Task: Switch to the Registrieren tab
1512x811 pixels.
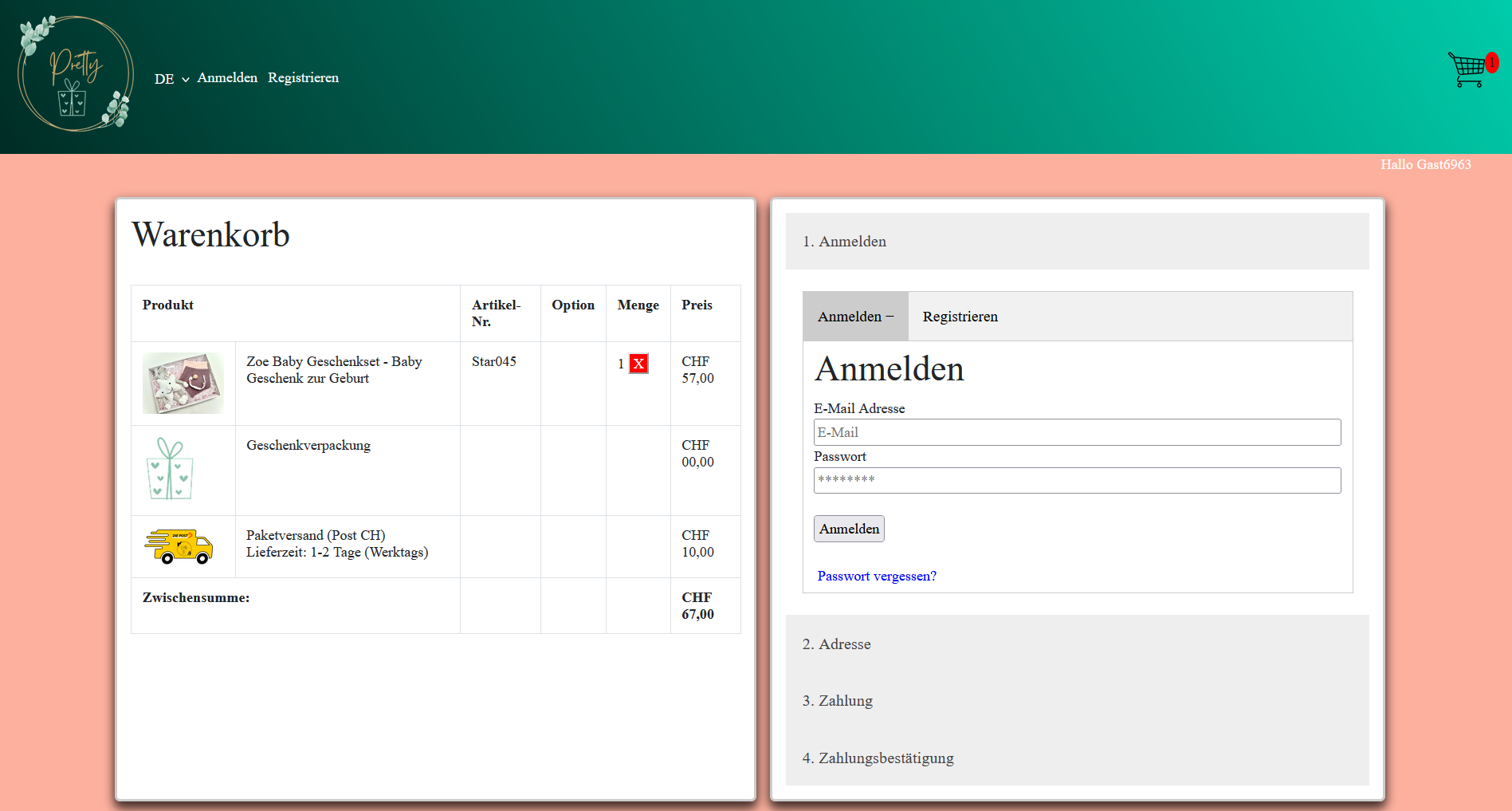Action: [x=960, y=316]
